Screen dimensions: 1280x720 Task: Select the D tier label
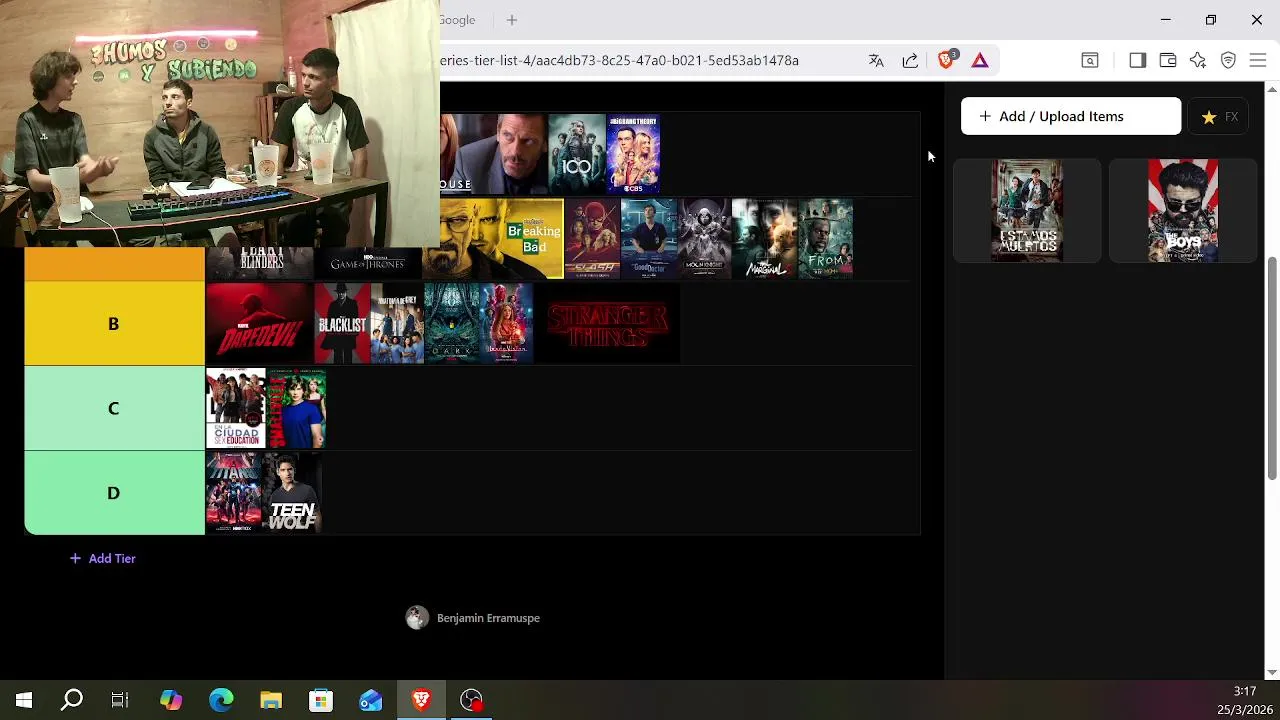[114, 493]
